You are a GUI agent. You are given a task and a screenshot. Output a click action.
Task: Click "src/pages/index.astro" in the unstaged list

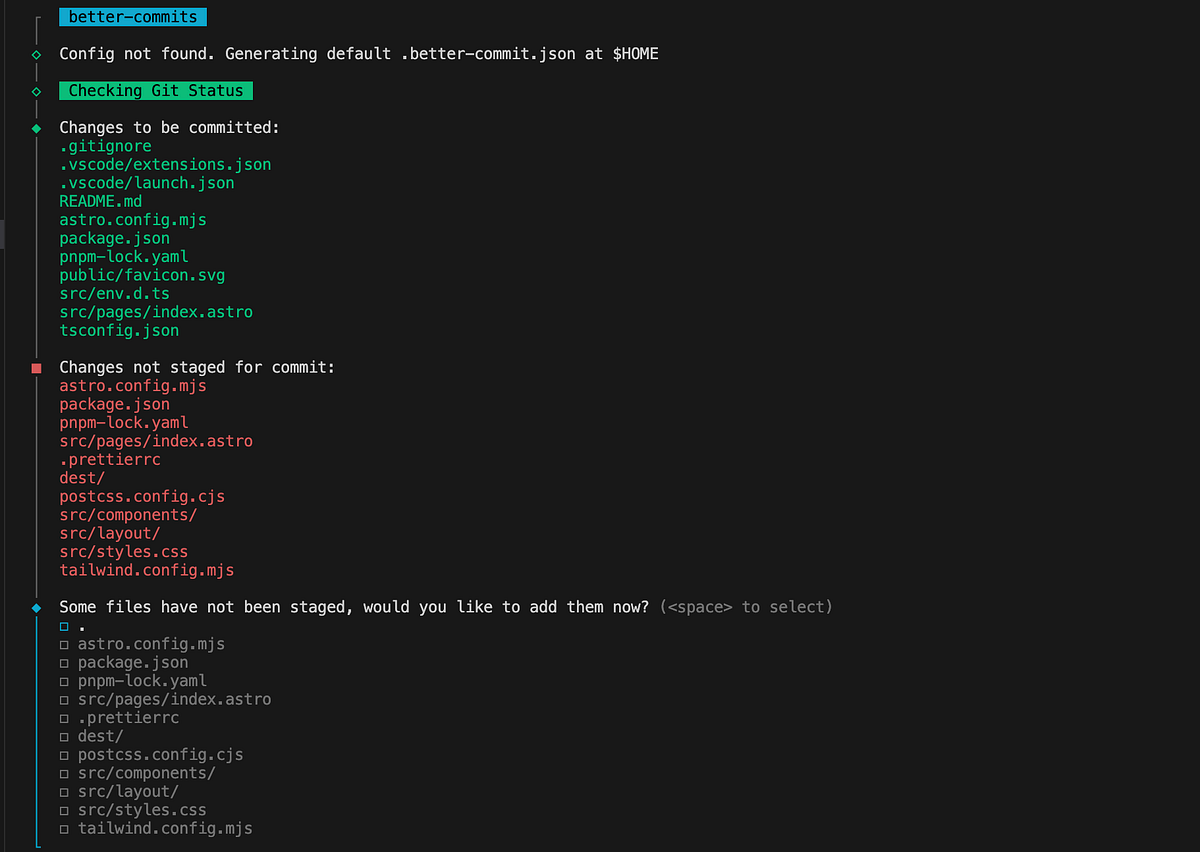click(156, 440)
